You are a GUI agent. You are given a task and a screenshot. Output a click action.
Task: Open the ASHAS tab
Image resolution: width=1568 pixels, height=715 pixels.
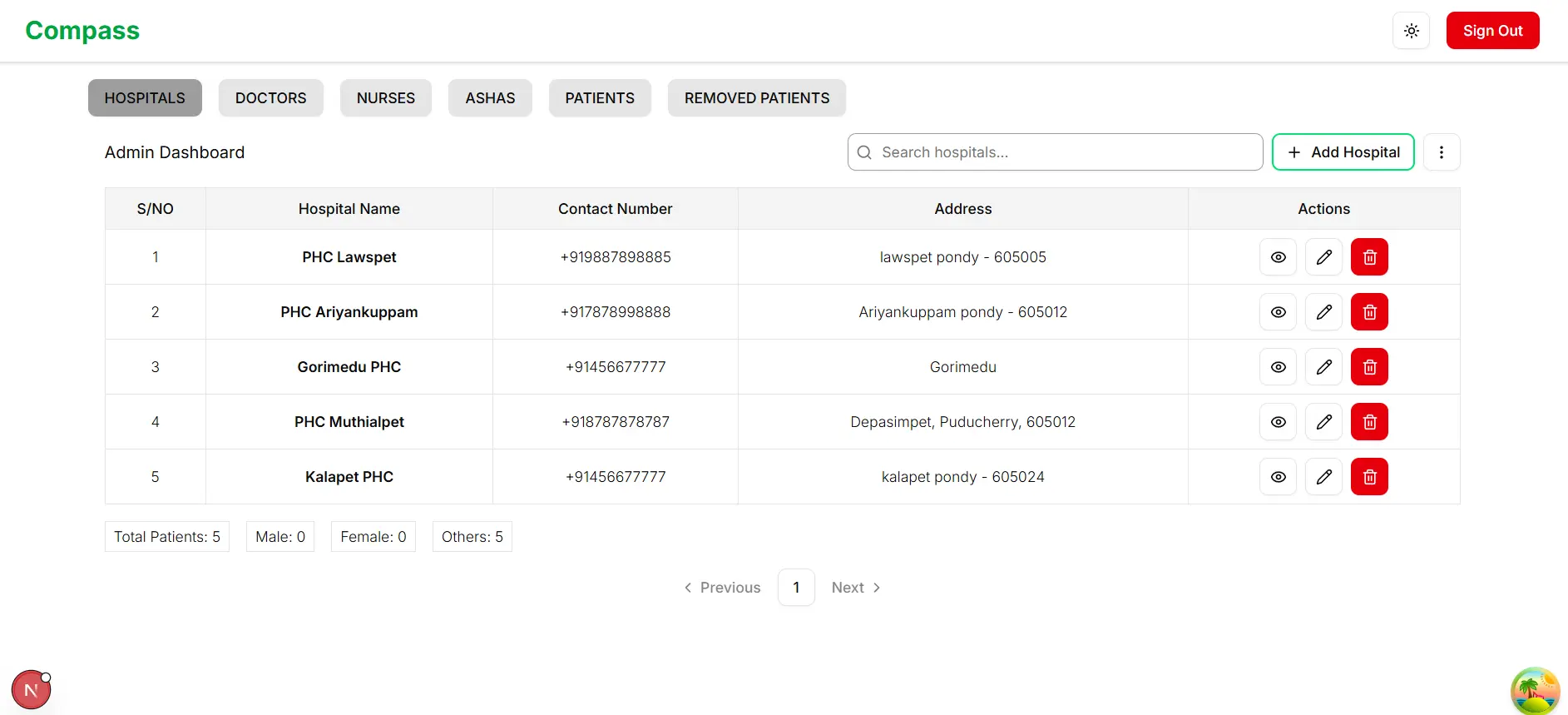[x=490, y=98]
